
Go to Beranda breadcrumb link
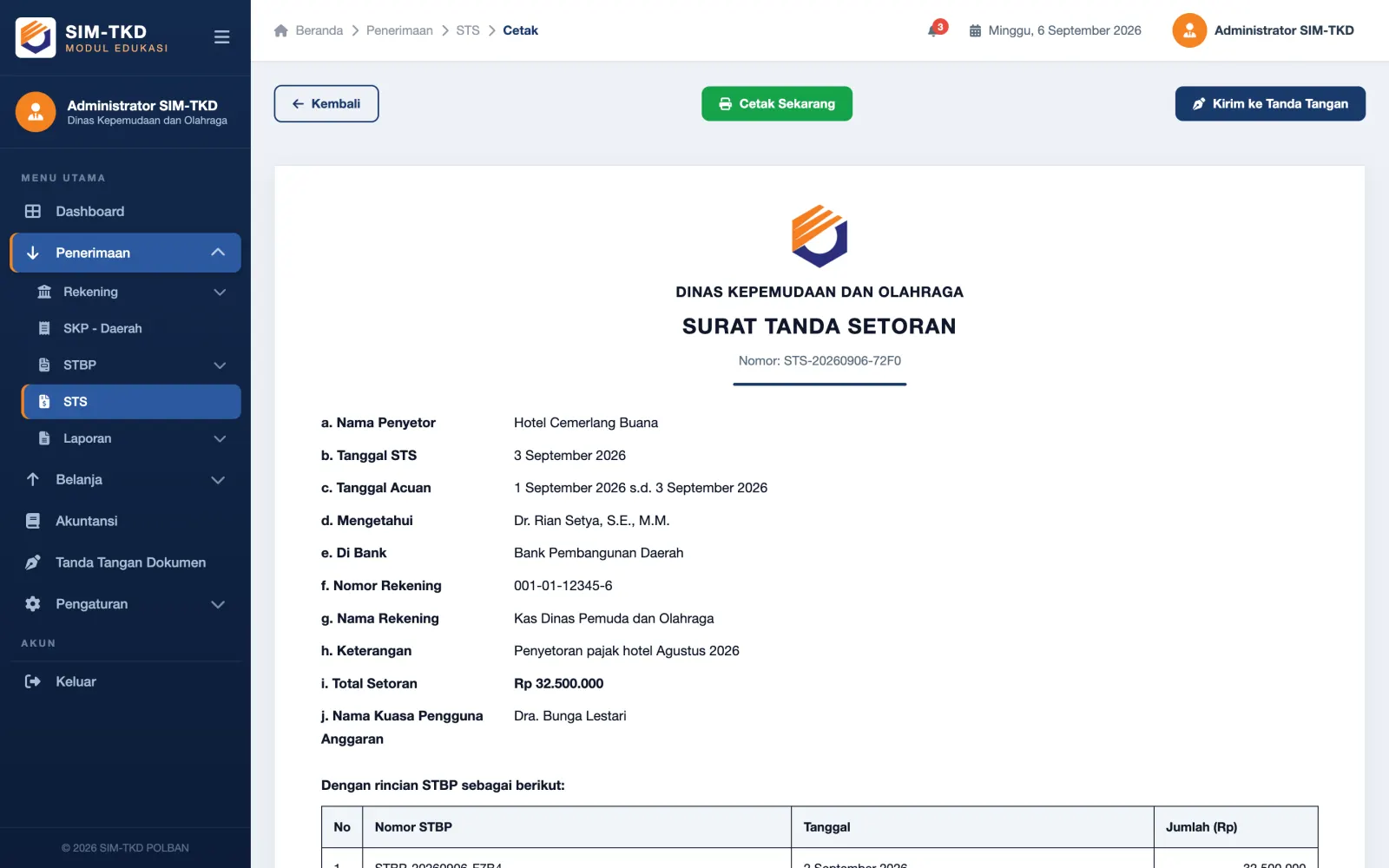click(x=319, y=30)
